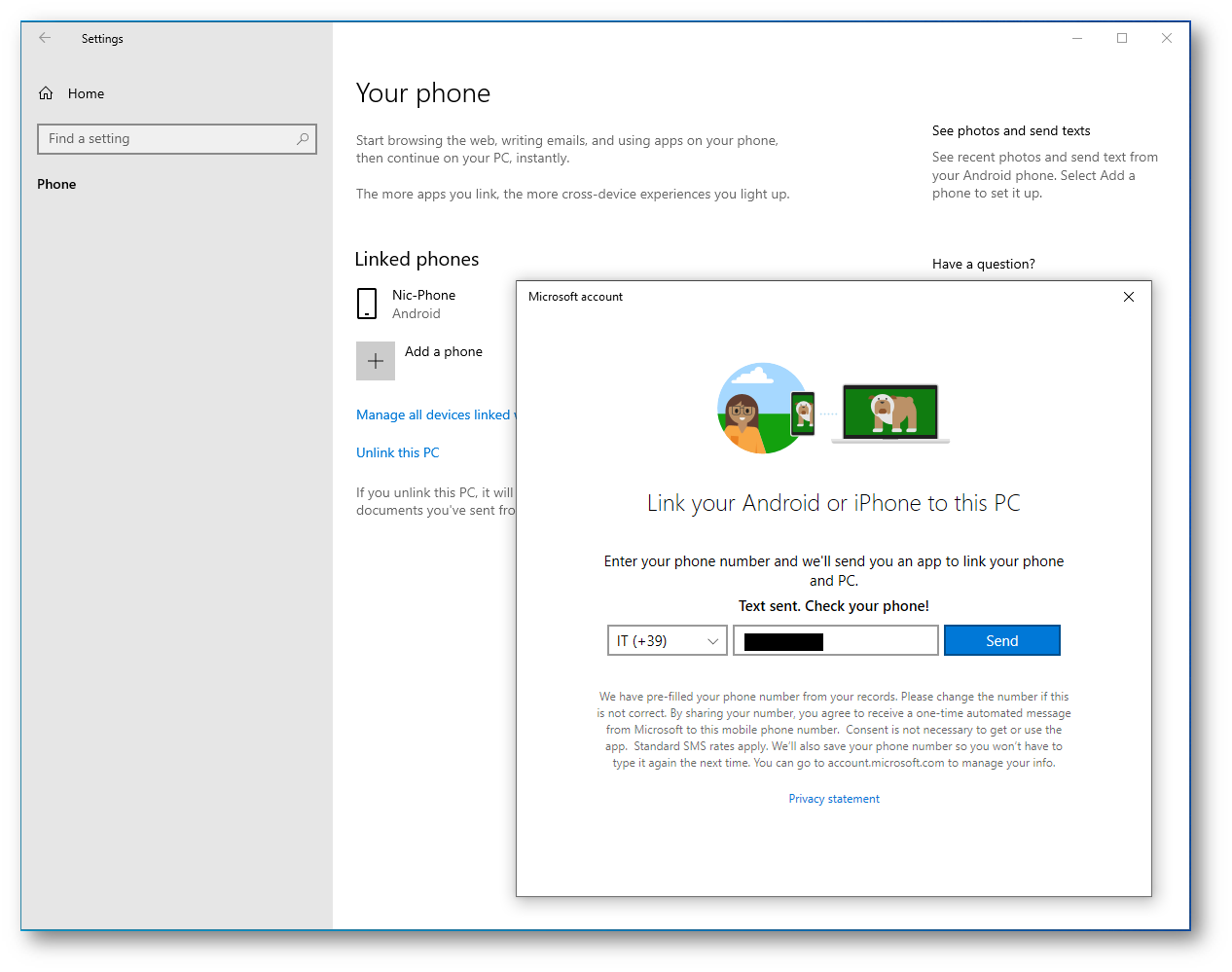This screenshot has height=972, width=1232.
Task: Click the 'See photos and send texts' heading
Action: [x=1011, y=130]
